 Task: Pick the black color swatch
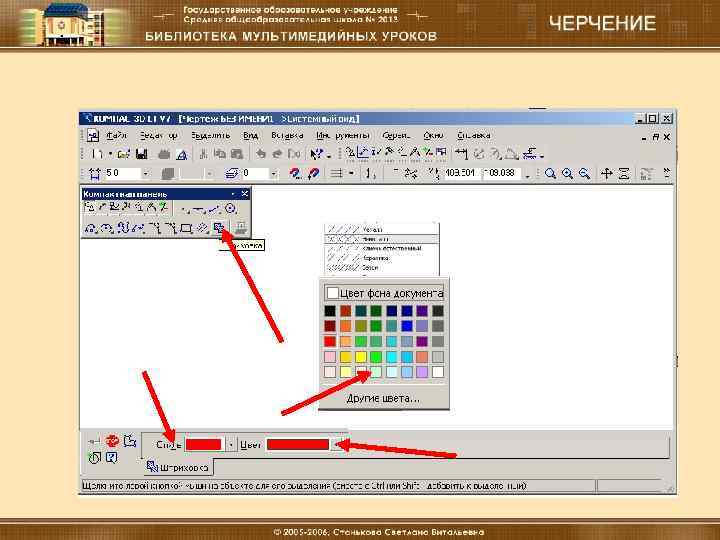[330, 311]
